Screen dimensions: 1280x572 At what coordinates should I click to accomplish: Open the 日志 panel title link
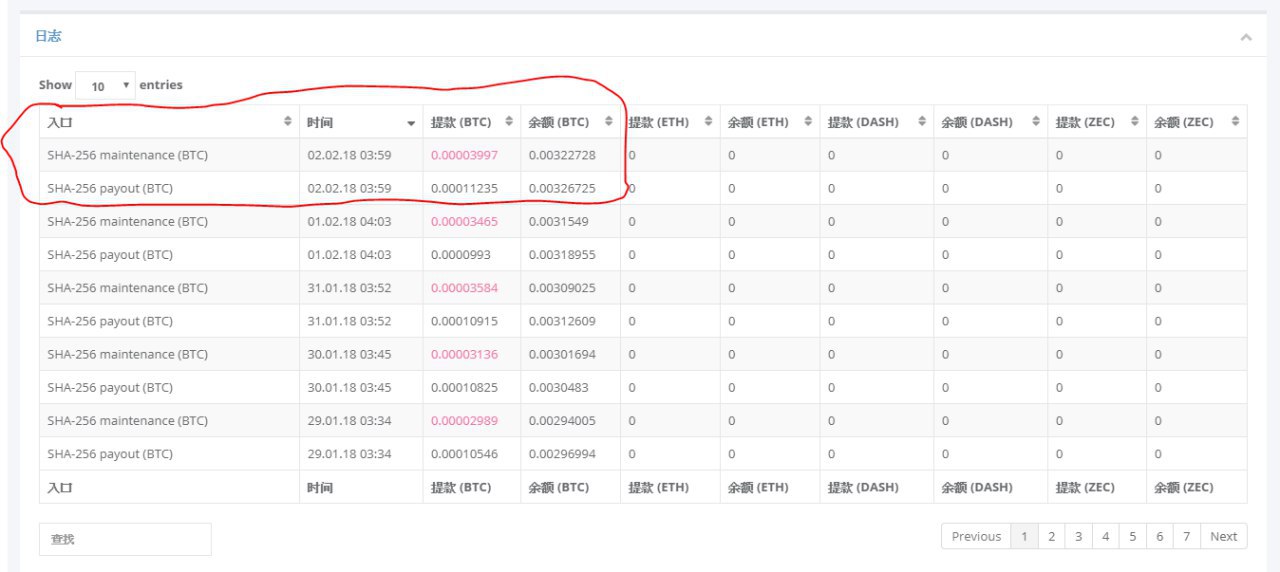tap(48, 36)
